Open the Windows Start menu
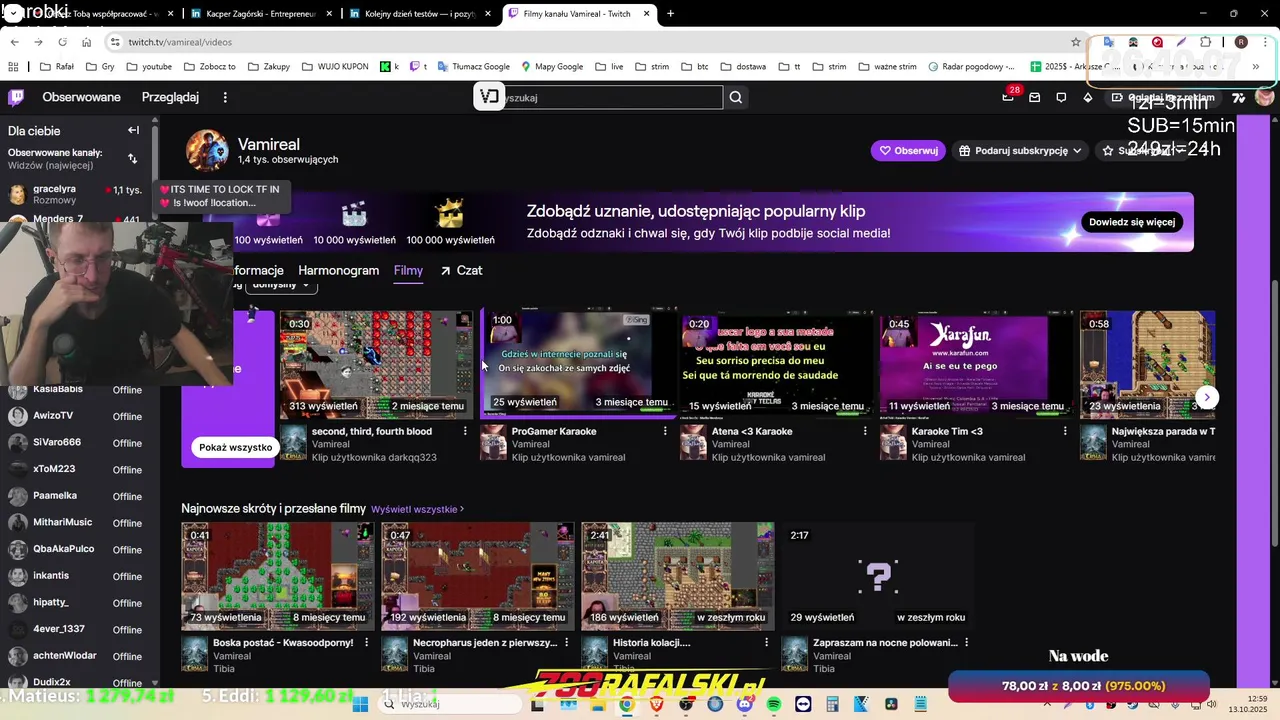This screenshot has width=1280, height=720. 361,704
